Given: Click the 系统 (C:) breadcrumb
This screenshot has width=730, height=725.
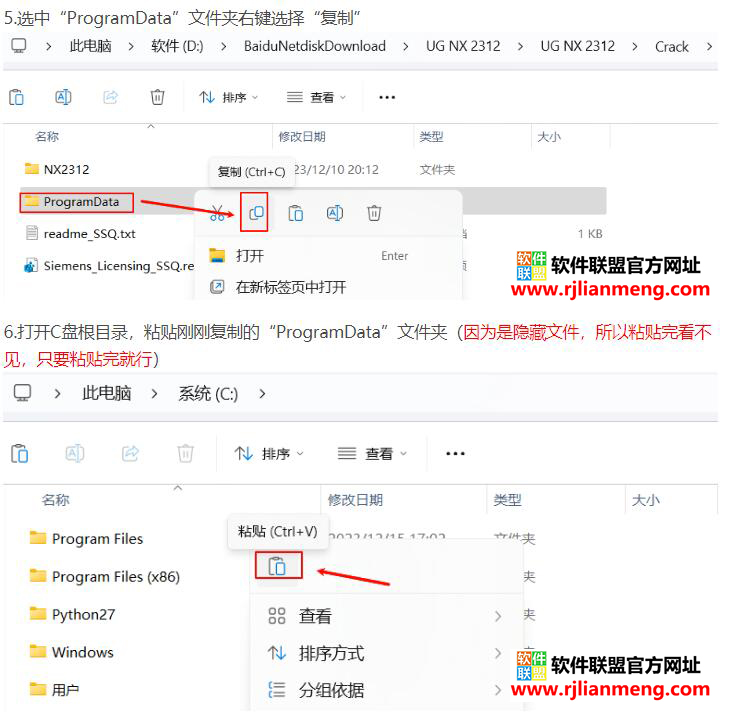Looking at the screenshot, I should pyautogui.click(x=208, y=394).
